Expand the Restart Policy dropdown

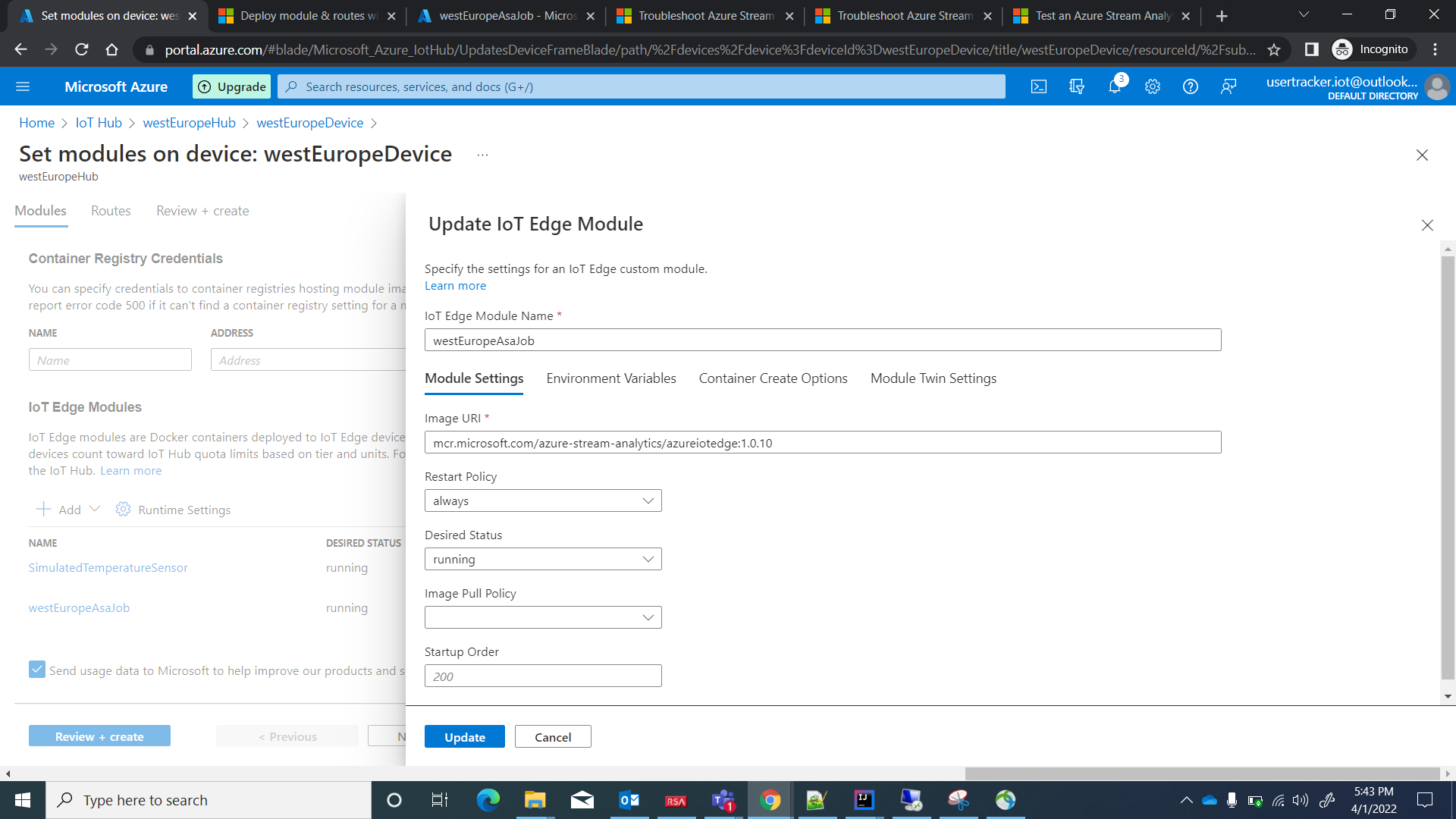[x=543, y=501]
